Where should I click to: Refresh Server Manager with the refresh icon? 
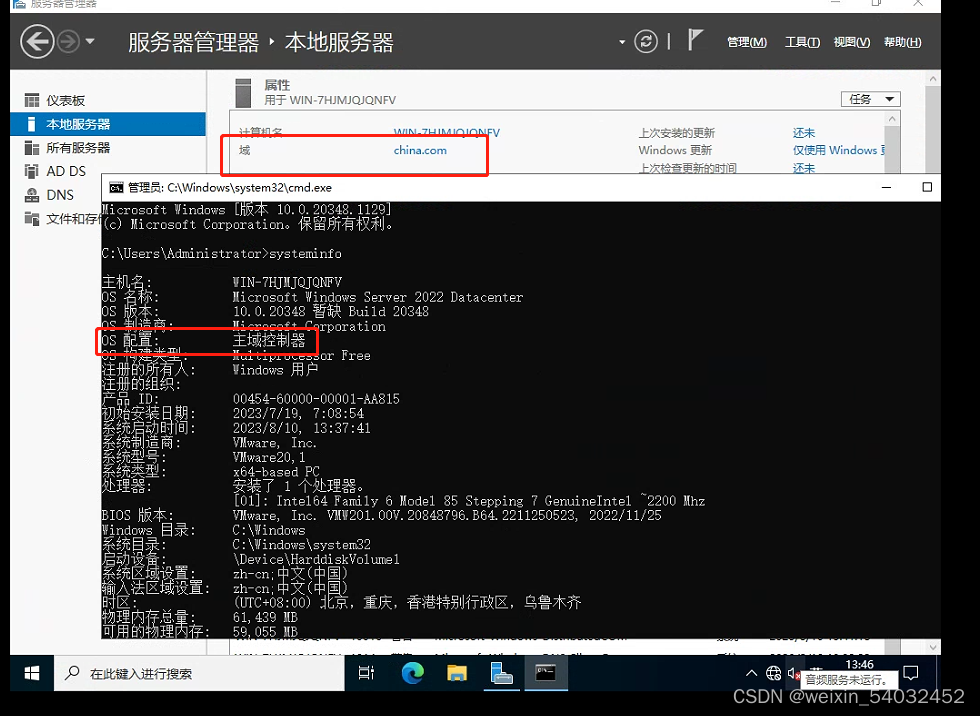coord(646,42)
